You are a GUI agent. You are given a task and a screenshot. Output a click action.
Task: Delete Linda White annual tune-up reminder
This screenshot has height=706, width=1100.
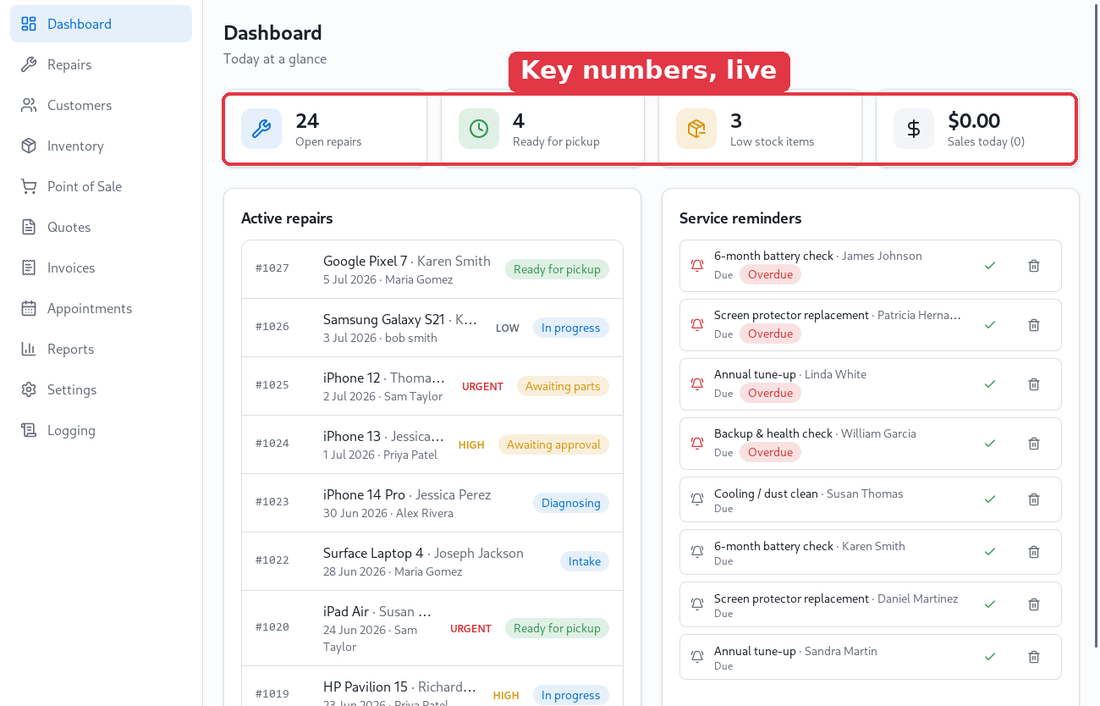click(1034, 385)
